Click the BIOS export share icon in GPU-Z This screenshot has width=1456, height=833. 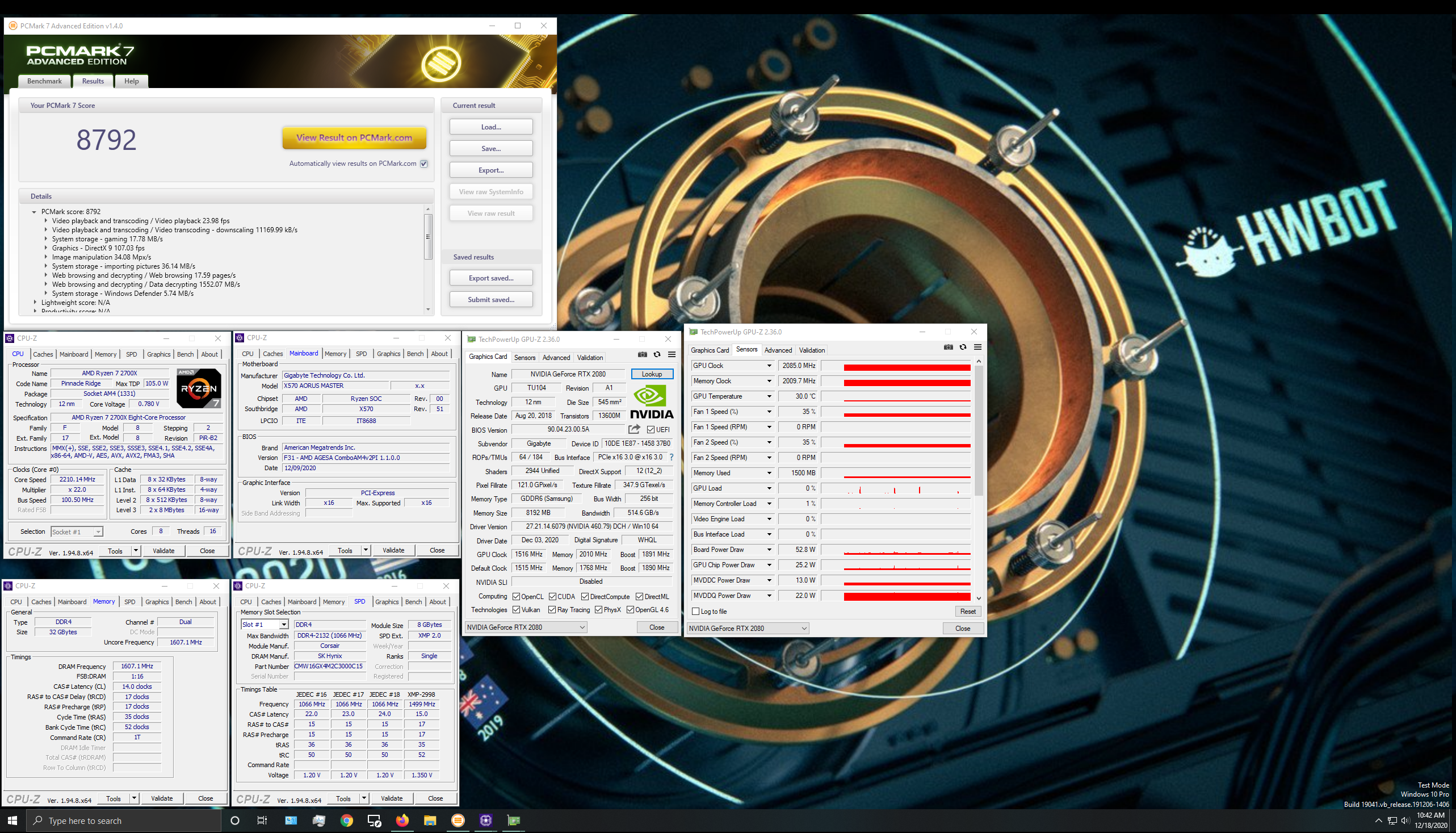point(634,429)
